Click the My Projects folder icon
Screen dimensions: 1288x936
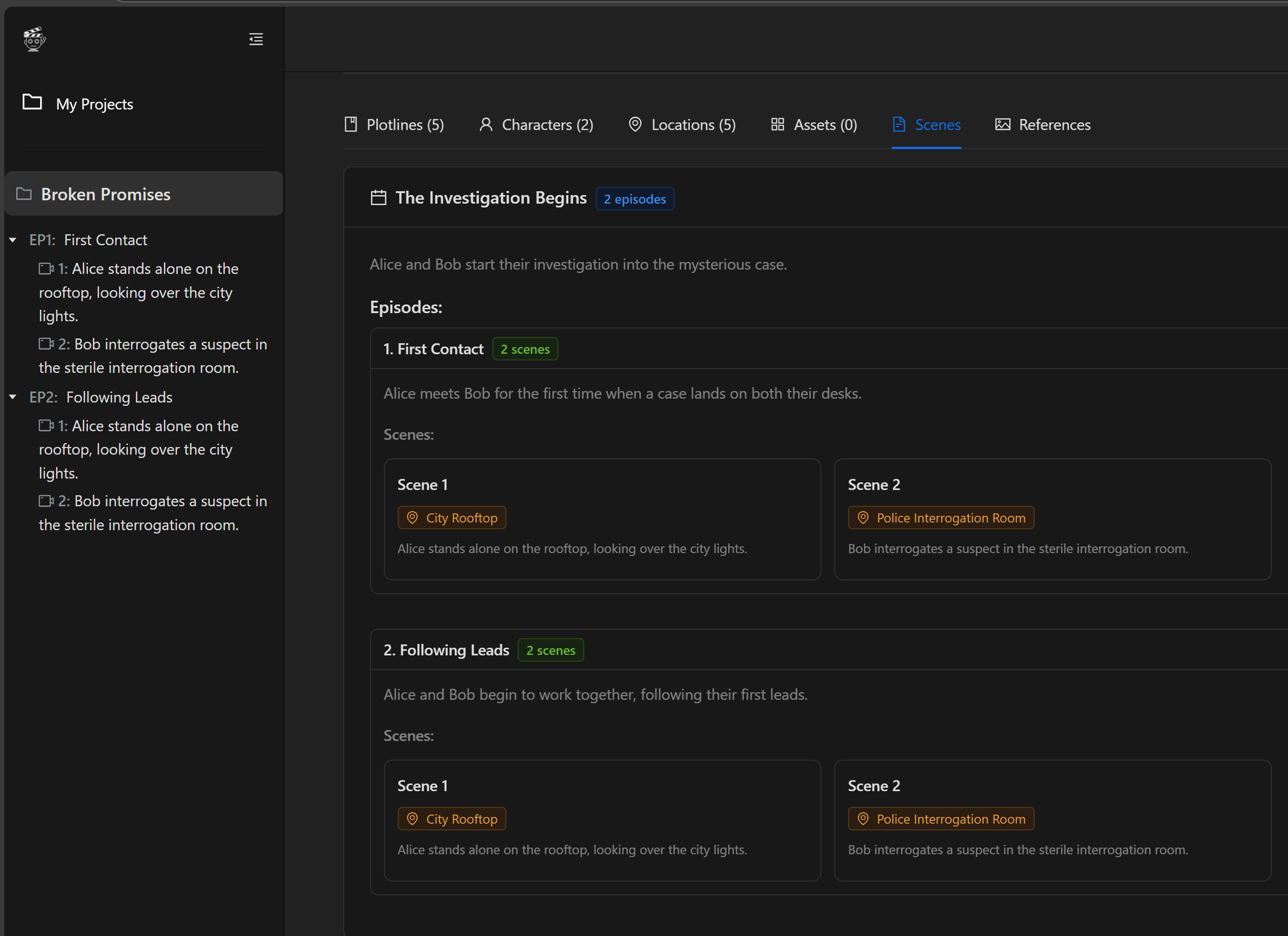33,102
